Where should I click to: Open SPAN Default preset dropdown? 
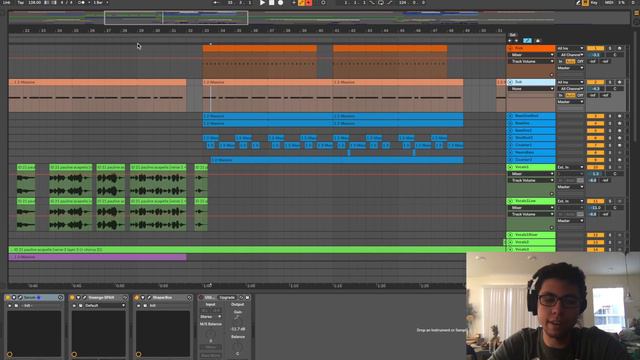[x=104, y=305]
